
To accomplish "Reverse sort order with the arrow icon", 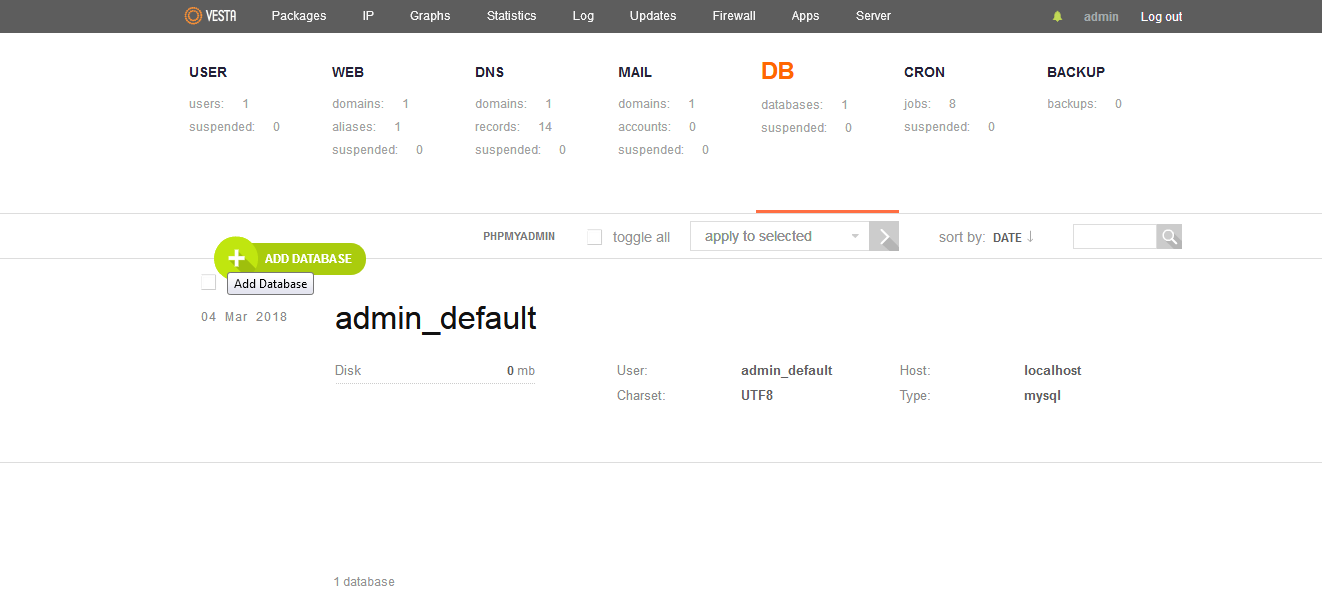I will (1031, 237).
